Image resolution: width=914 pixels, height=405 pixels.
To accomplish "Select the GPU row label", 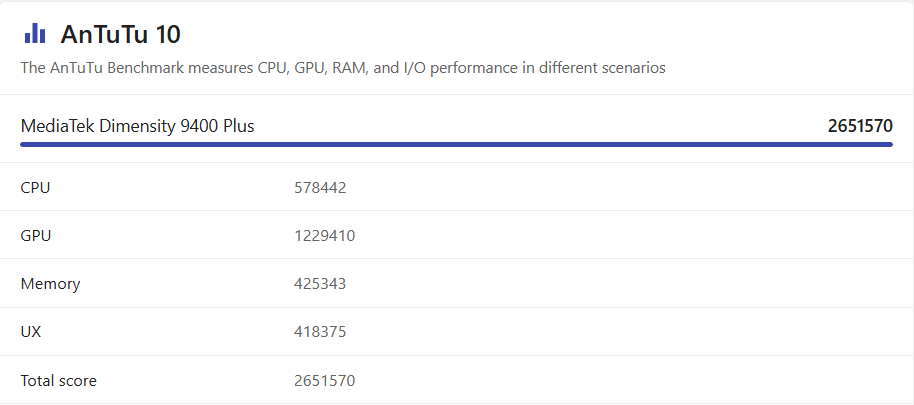I will [x=35, y=236].
